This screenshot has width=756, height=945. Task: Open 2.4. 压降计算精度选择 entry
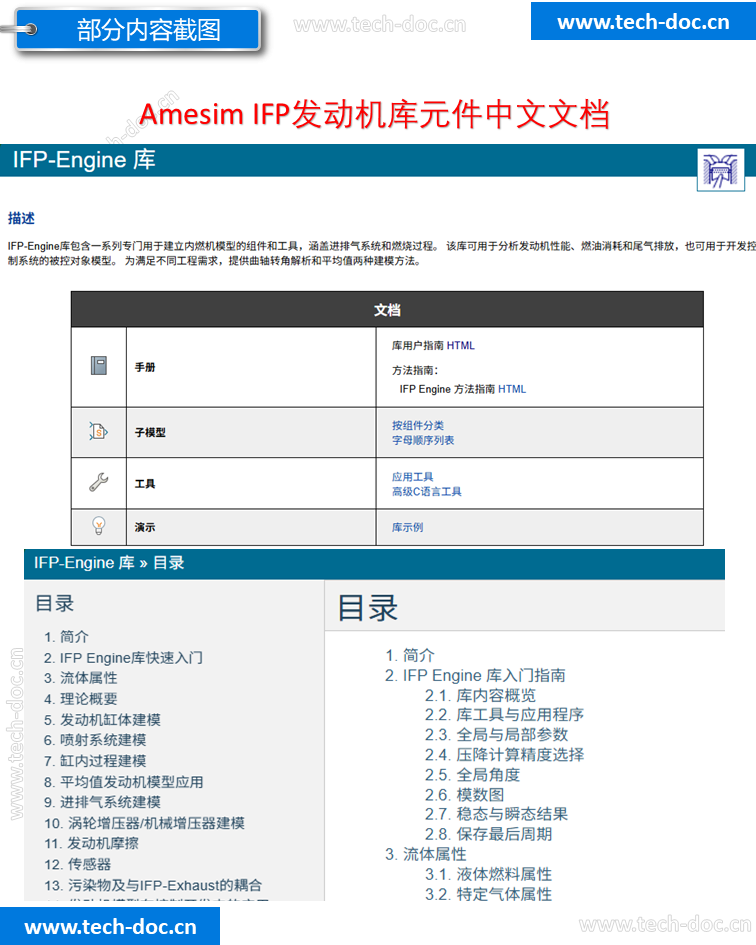[505, 755]
